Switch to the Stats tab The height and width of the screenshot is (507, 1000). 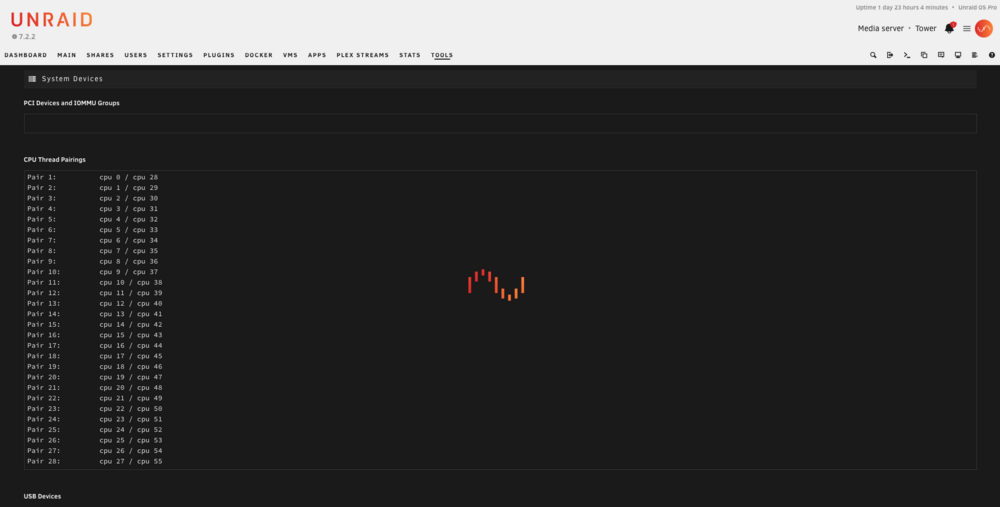[410, 55]
